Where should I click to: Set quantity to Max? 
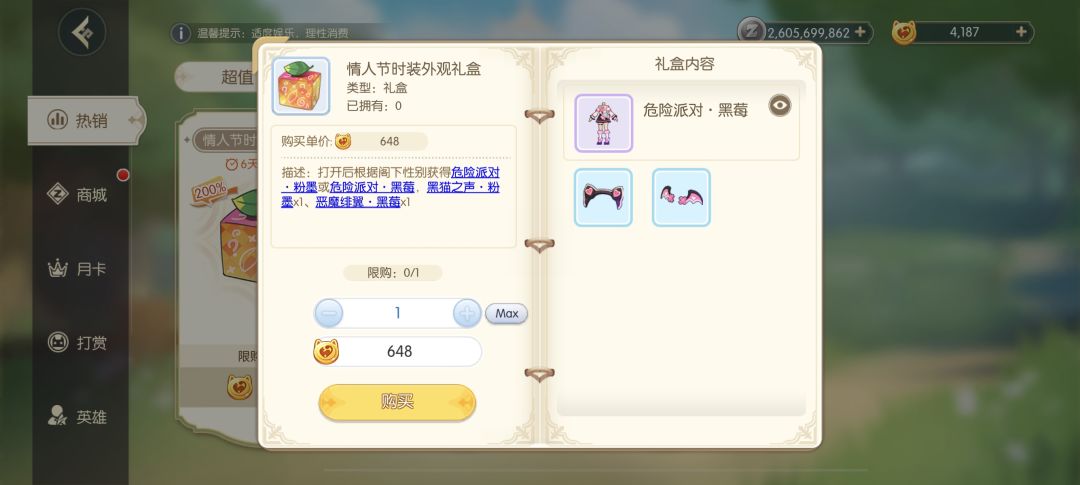pos(506,313)
